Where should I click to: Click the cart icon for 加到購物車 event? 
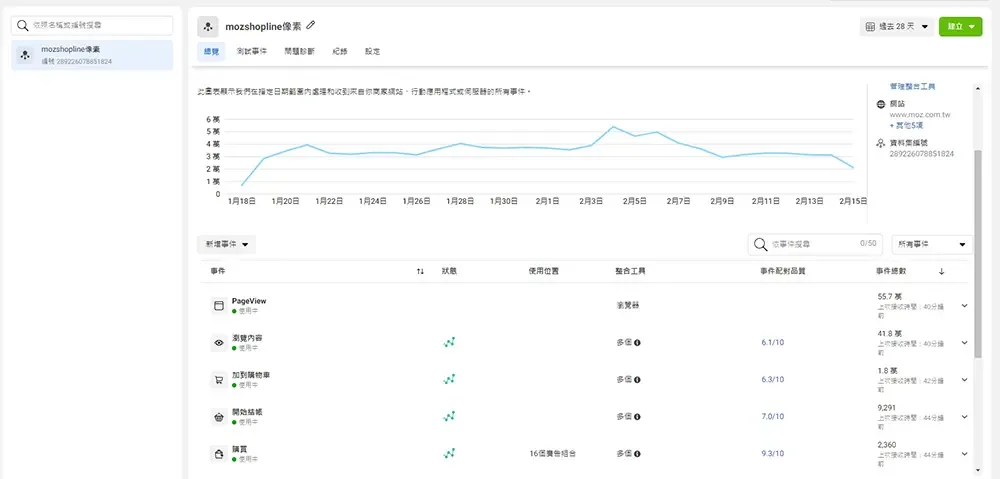click(219, 380)
